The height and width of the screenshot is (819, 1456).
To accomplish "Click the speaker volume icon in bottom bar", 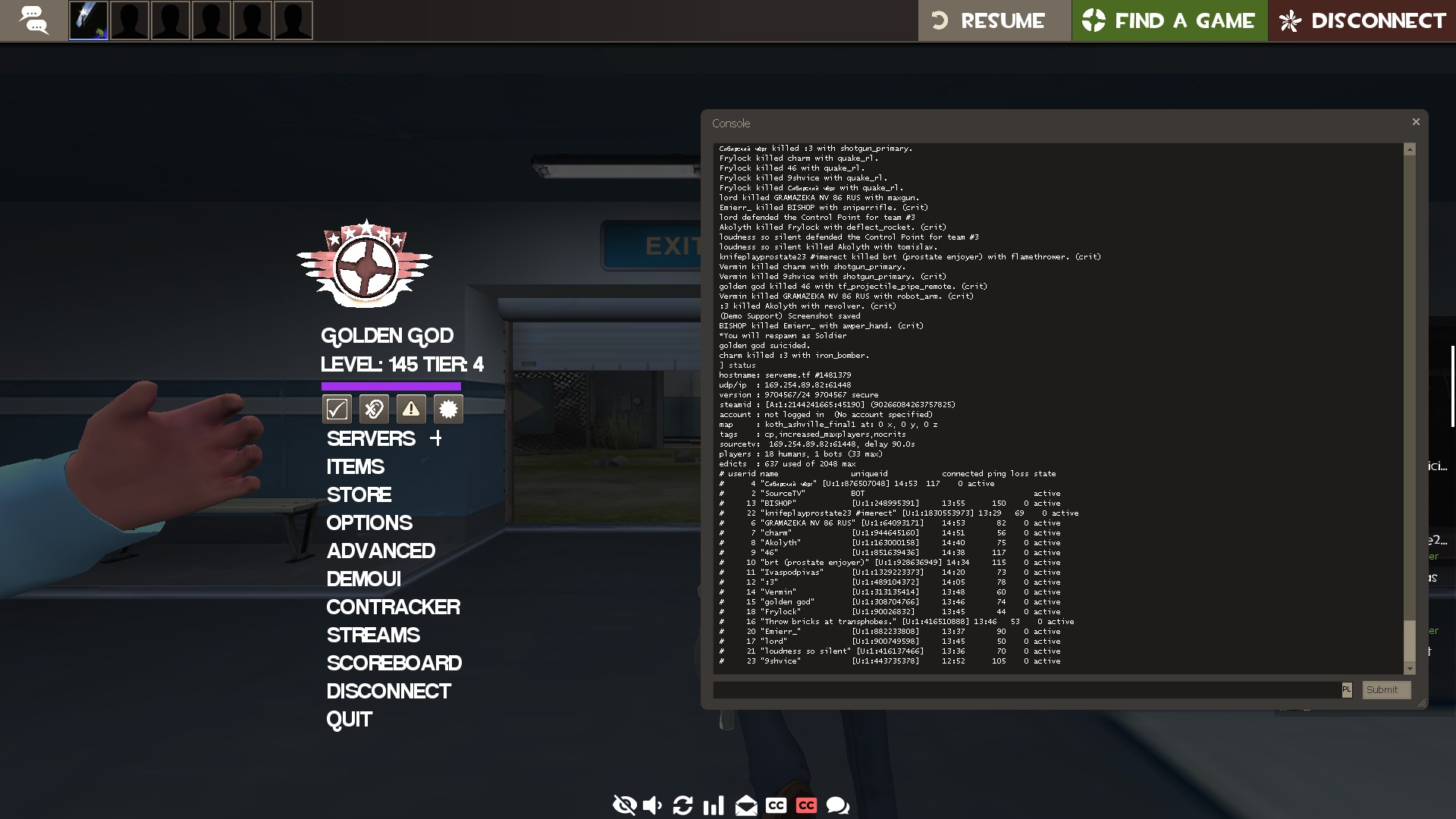I will pyautogui.click(x=652, y=805).
